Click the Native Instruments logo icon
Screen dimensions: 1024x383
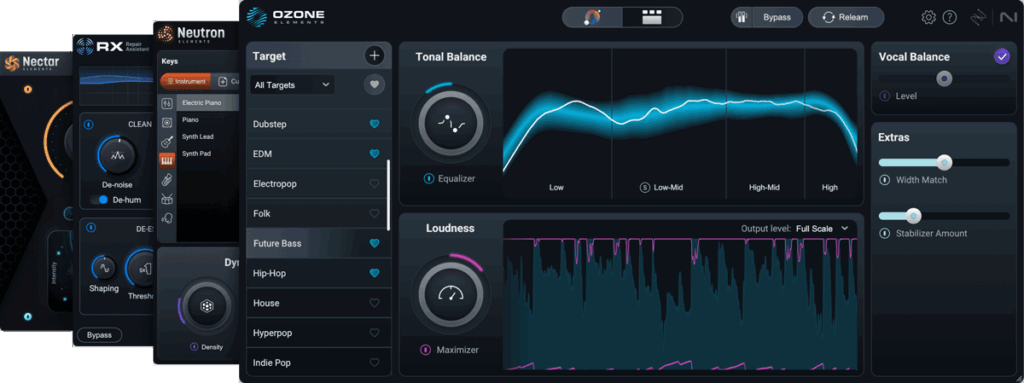click(1008, 18)
